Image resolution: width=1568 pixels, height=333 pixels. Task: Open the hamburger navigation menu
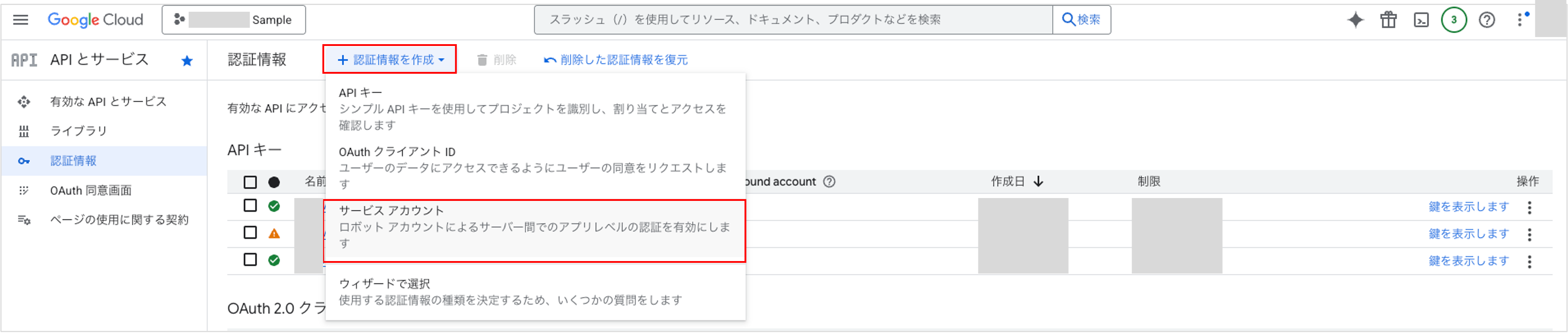click(21, 20)
